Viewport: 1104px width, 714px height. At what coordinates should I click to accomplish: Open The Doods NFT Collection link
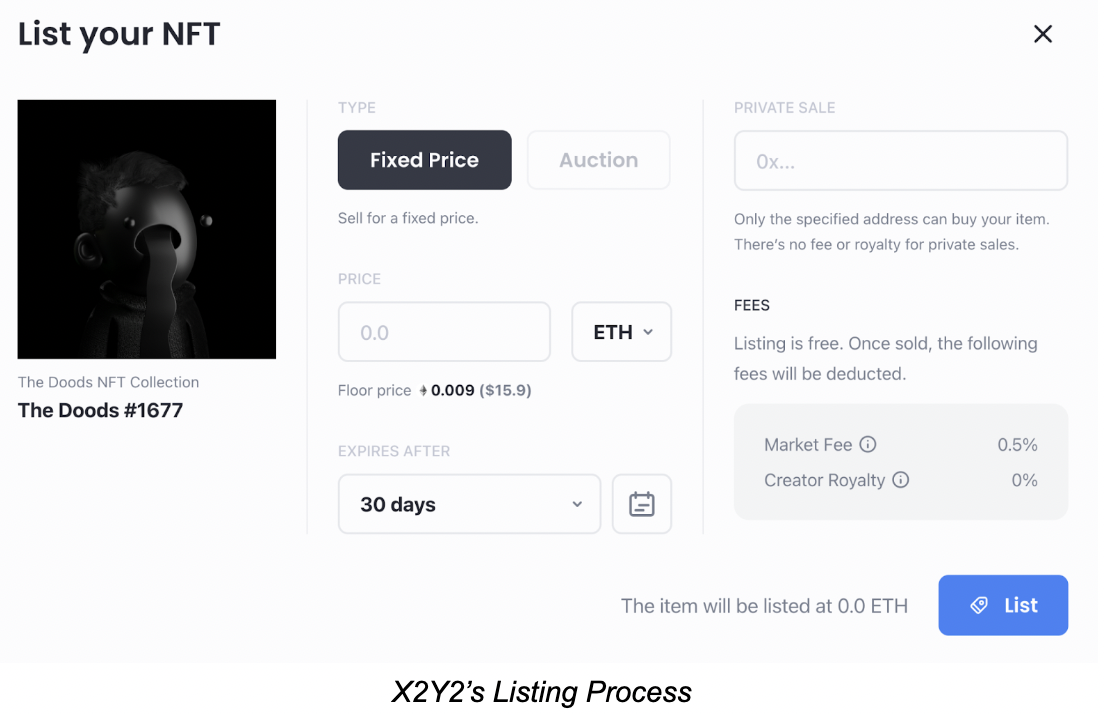(x=108, y=382)
